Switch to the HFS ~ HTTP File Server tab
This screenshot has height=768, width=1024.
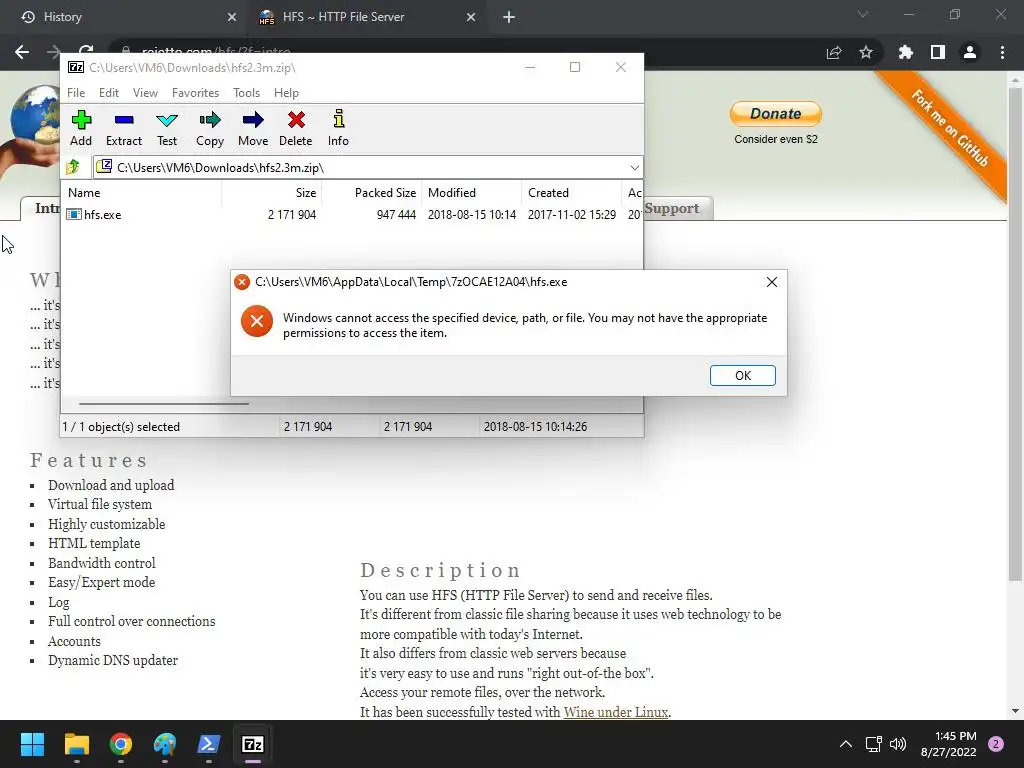click(x=366, y=17)
